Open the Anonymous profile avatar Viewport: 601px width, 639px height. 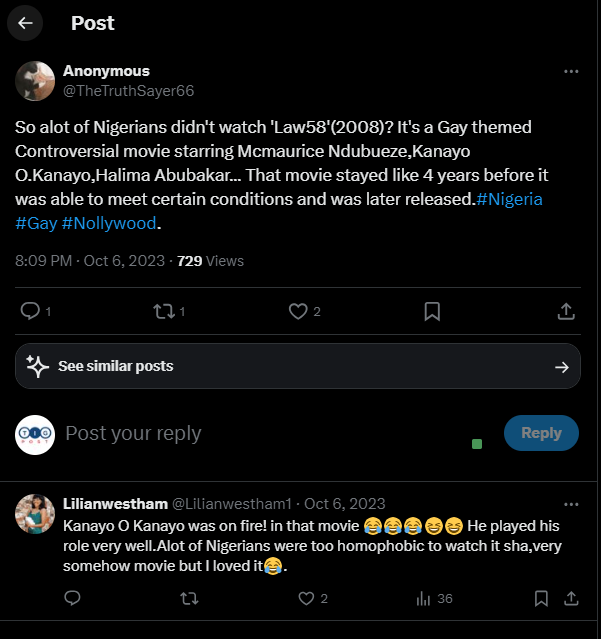coord(35,81)
